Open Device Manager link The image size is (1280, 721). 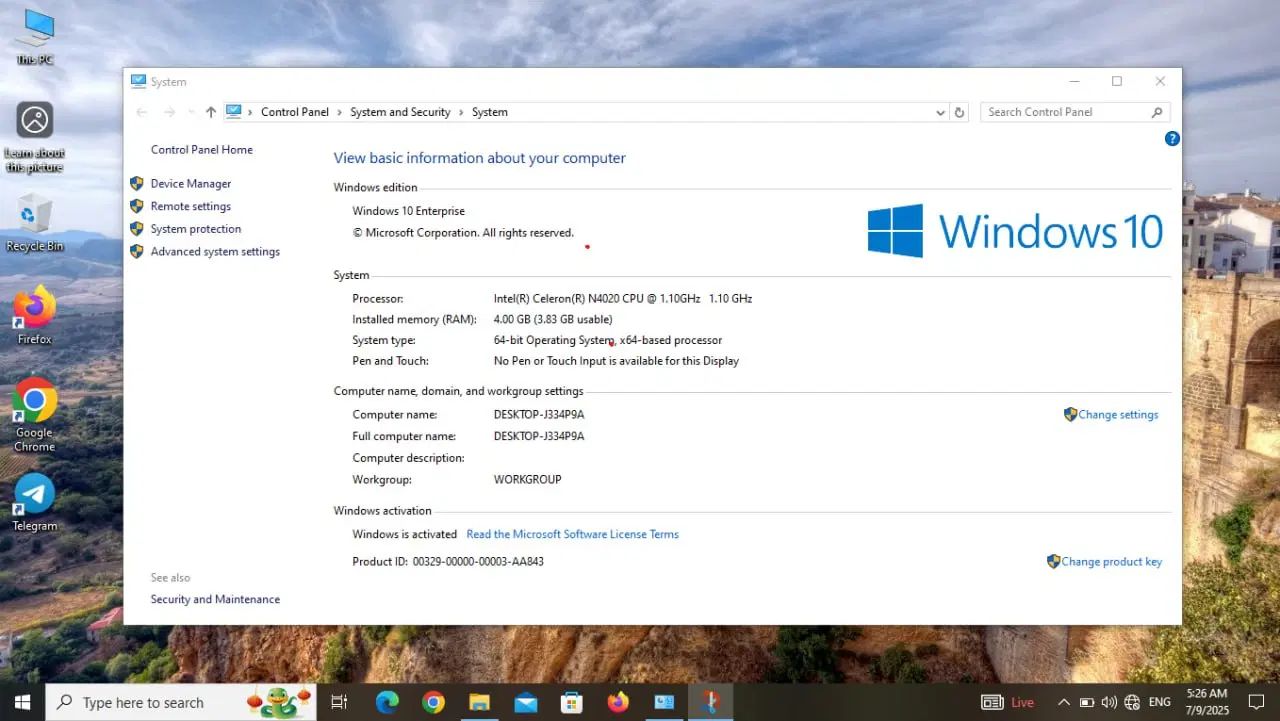(x=190, y=184)
